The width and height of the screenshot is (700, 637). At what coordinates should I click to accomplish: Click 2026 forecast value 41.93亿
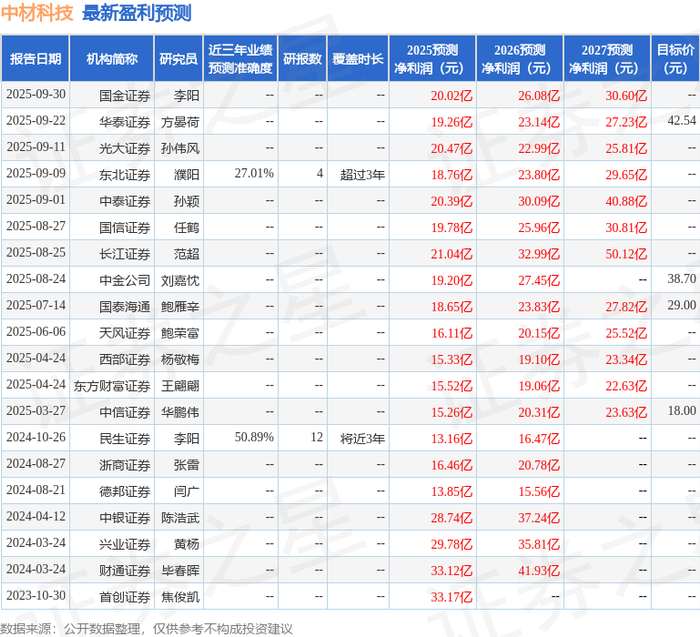(539, 570)
